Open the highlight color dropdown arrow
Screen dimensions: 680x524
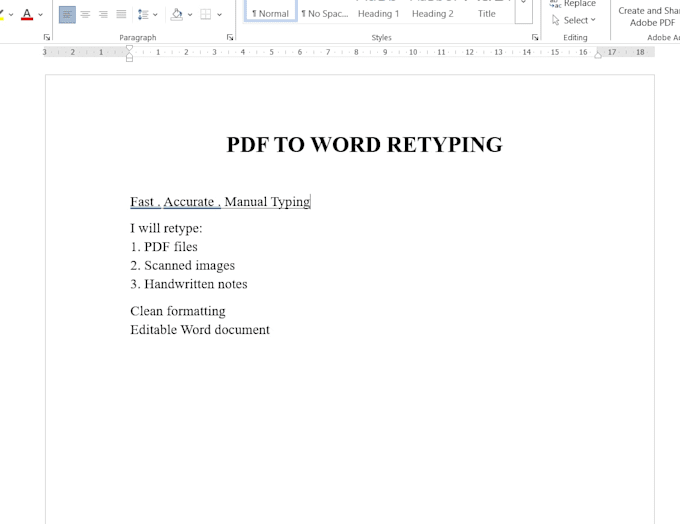coord(11,15)
